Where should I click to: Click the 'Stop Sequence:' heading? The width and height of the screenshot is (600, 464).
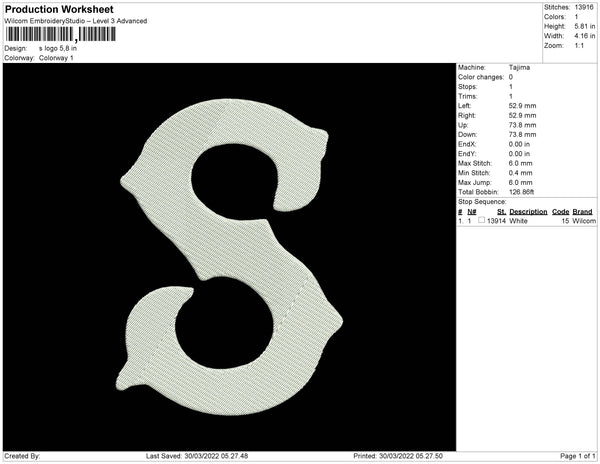(x=482, y=202)
